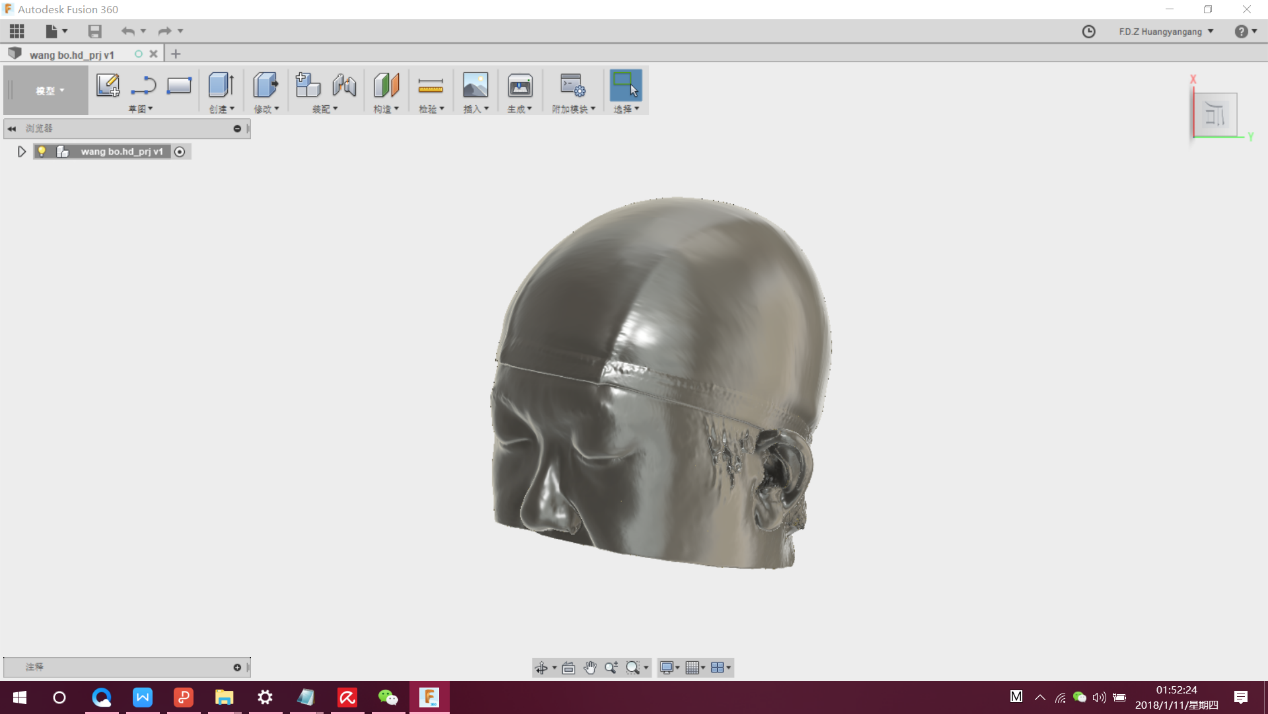Viewport: 1268px width, 714px height.
Task: Open File Explorer from taskbar
Action: click(x=224, y=697)
